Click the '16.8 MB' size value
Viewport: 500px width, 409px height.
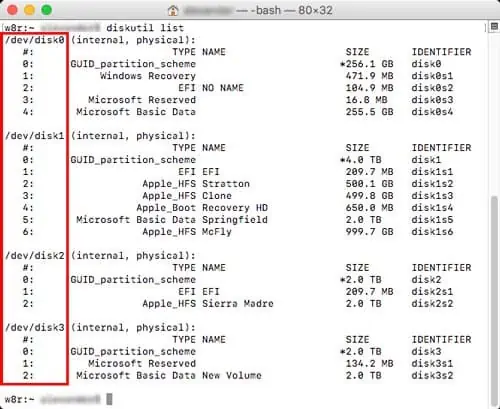pos(366,100)
